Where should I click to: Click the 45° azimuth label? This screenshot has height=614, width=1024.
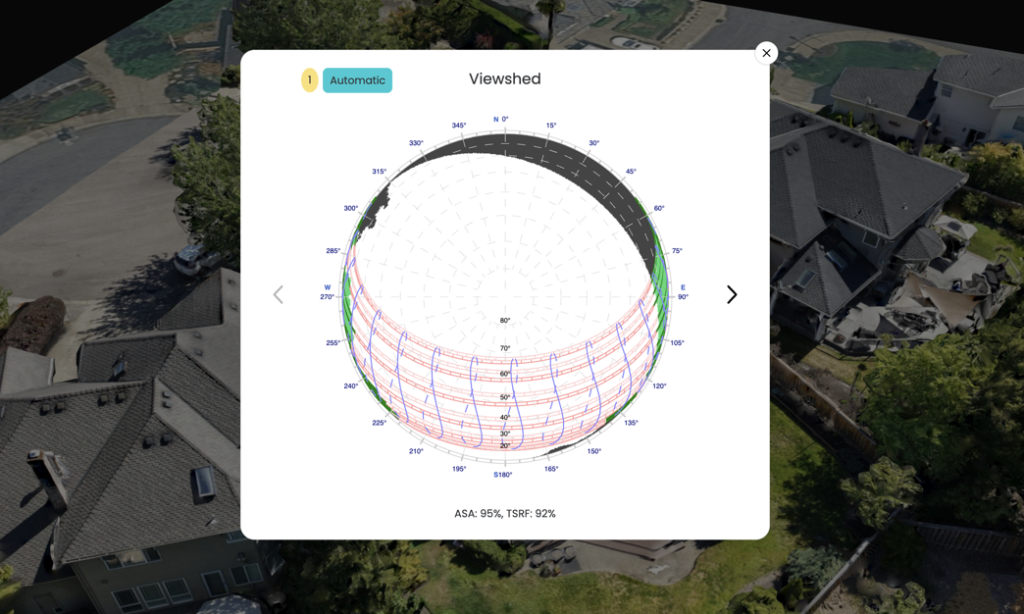[630, 172]
